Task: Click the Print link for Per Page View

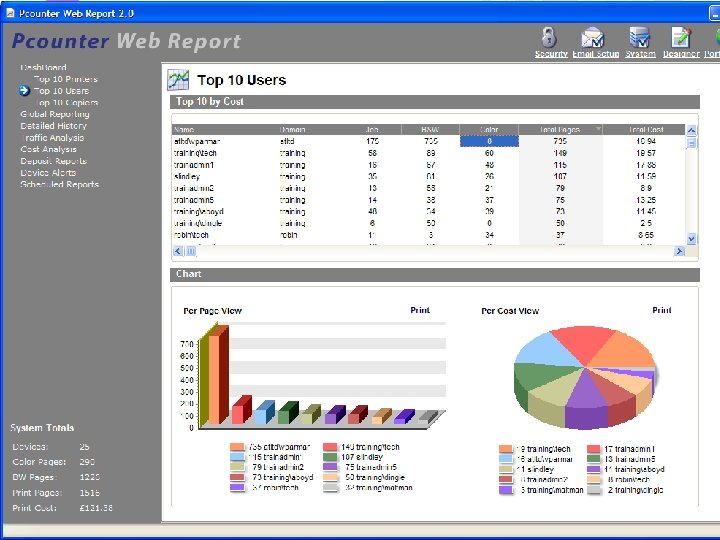Action: pyautogui.click(x=420, y=310)
